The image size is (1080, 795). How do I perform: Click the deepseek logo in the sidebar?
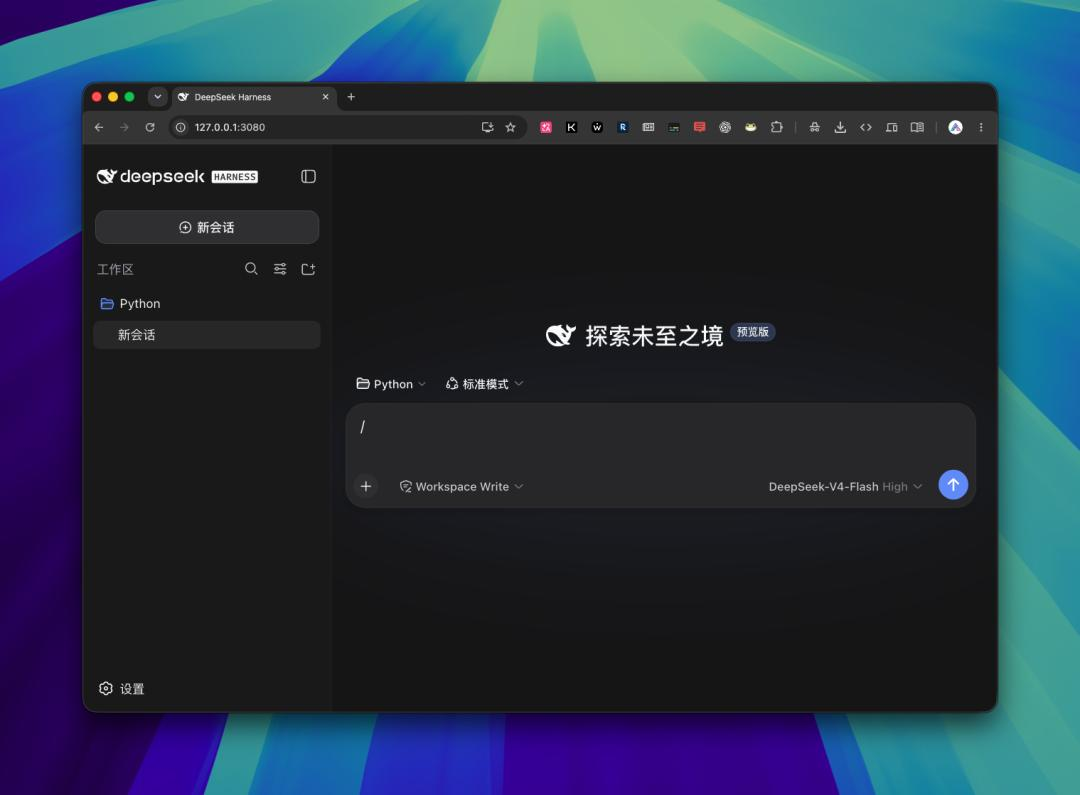[177, 177]
